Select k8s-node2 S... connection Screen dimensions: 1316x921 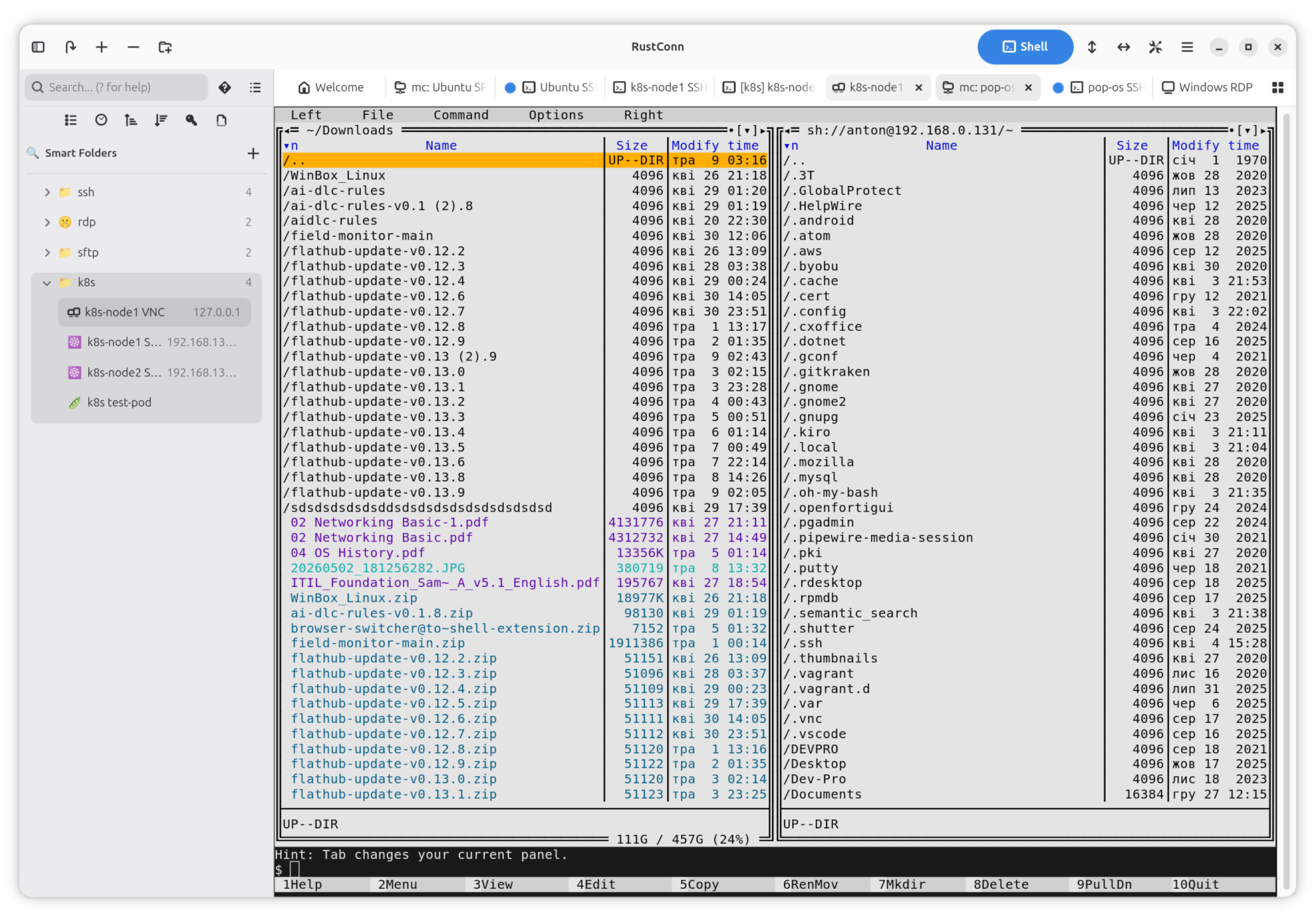154,372
